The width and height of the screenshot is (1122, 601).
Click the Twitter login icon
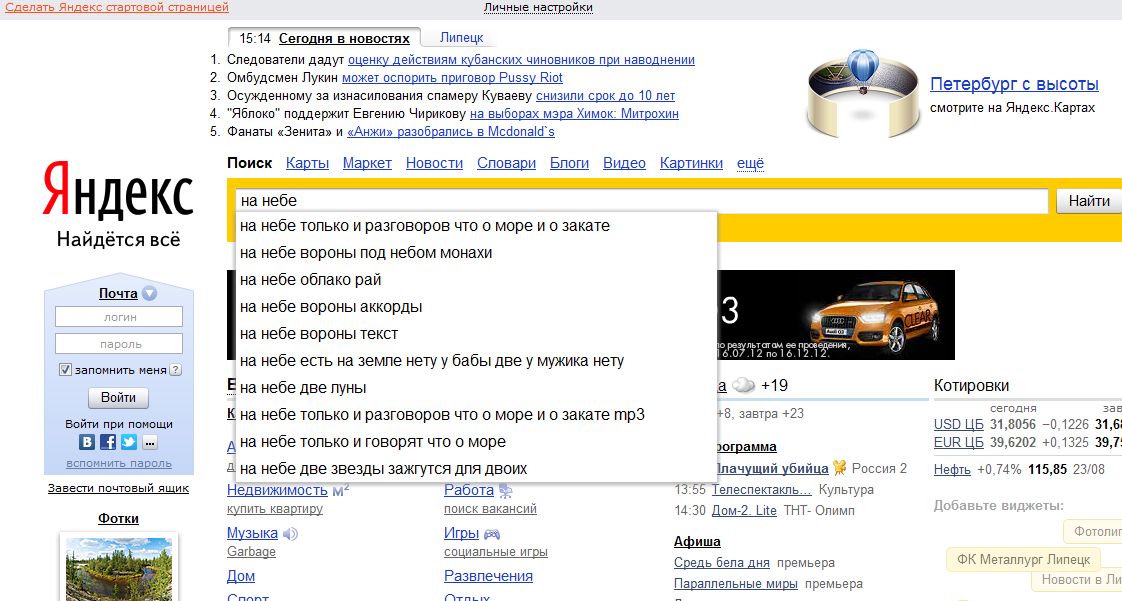pos(129,442)
